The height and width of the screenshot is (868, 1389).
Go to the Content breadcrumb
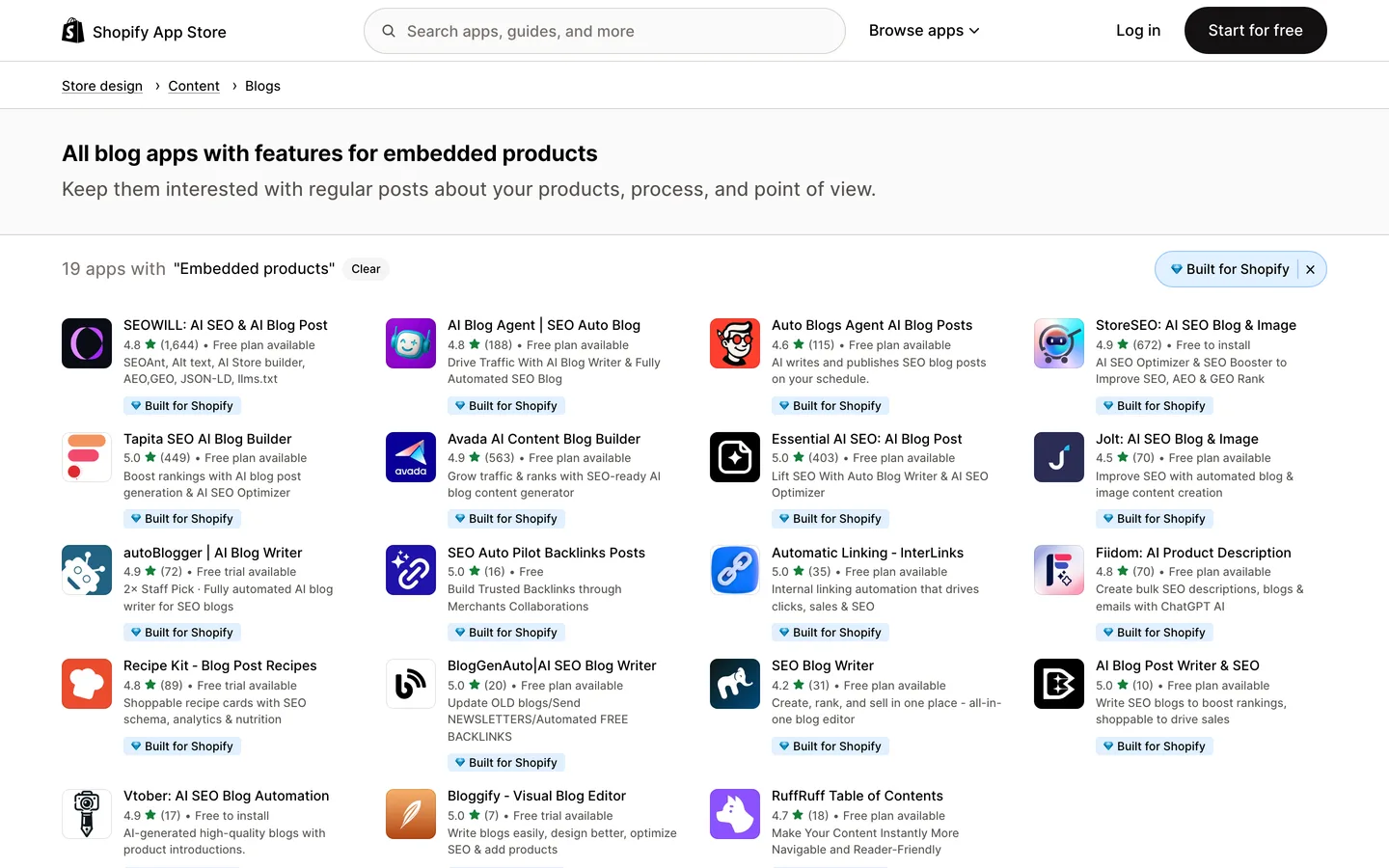(x=194, y=86)
